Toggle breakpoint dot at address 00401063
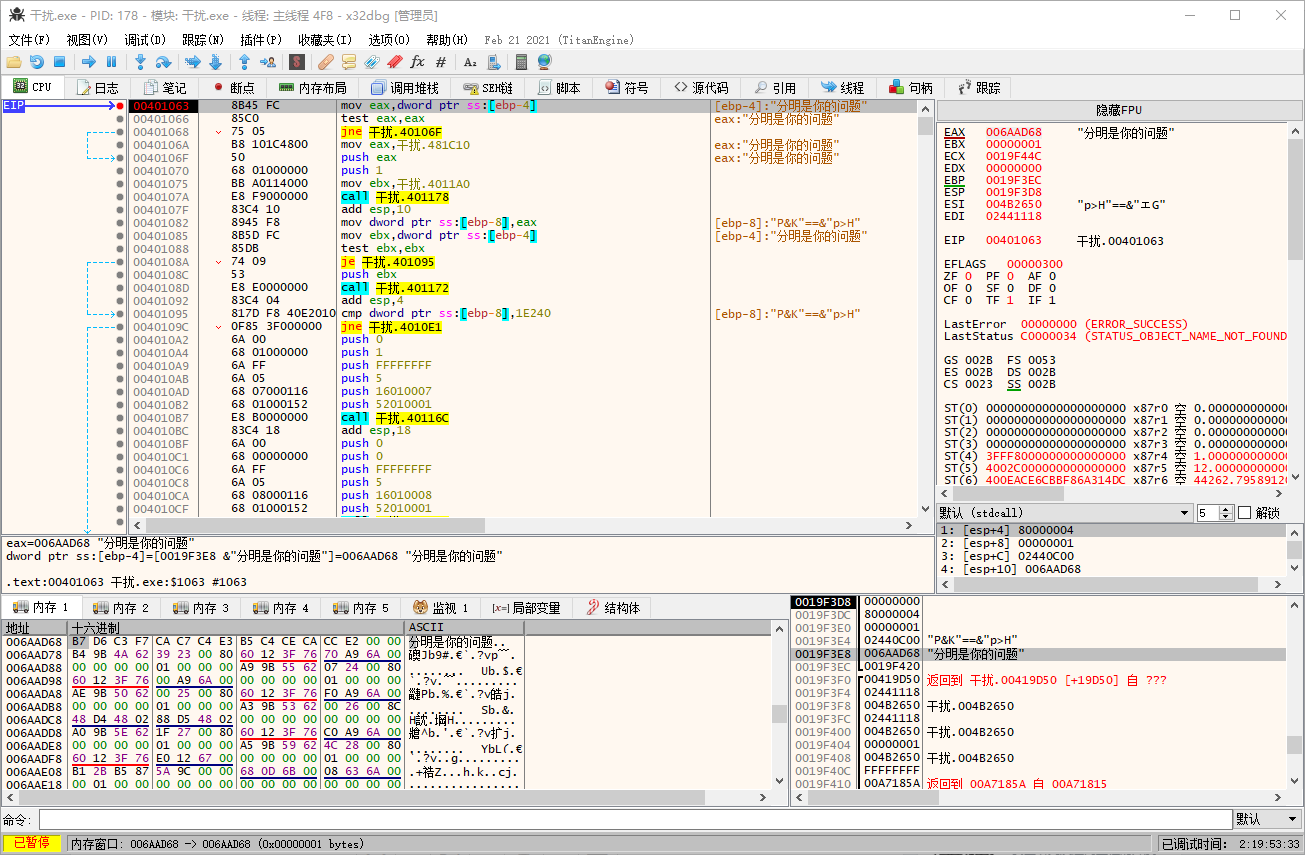Image resolution: width=1305 pixels, height=855 pixels. point(120,106)
